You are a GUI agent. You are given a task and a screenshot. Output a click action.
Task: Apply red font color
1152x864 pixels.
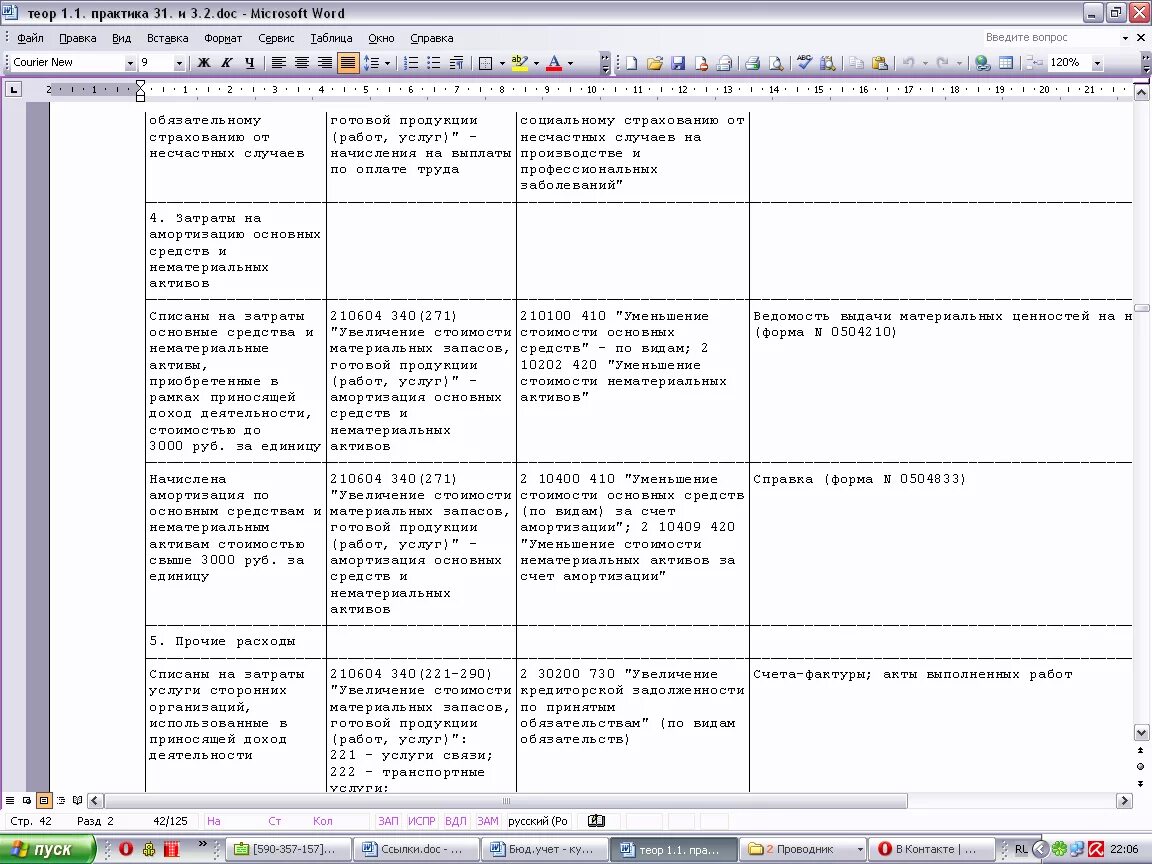click(x=554, y=63)
